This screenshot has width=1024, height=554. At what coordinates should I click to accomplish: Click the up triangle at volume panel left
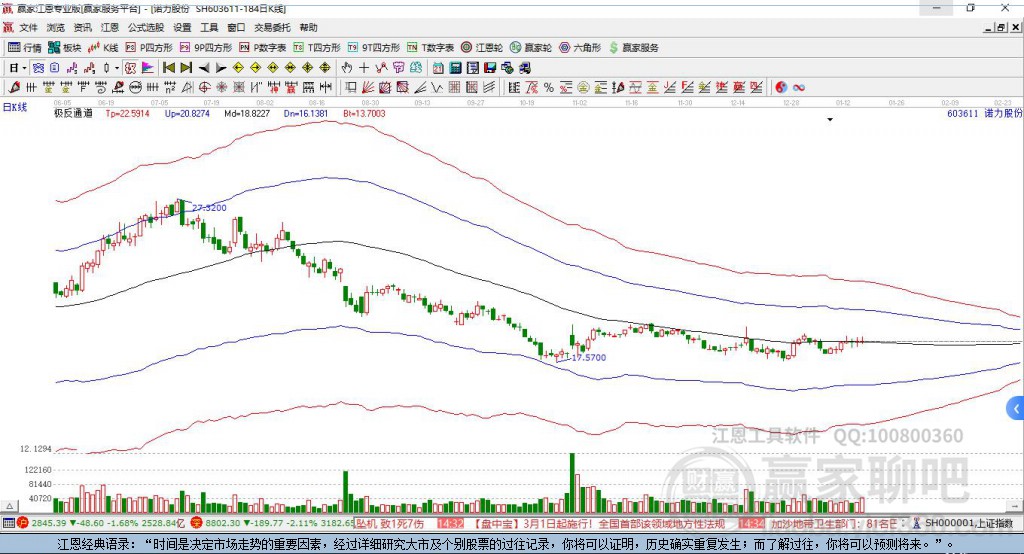point(10,506)
